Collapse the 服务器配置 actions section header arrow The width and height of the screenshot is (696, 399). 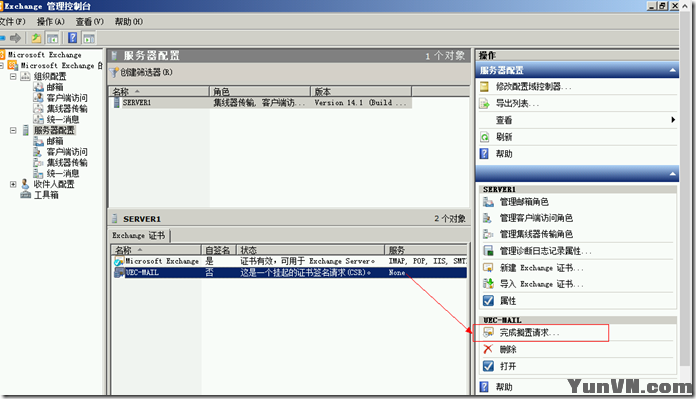(672, 70)
